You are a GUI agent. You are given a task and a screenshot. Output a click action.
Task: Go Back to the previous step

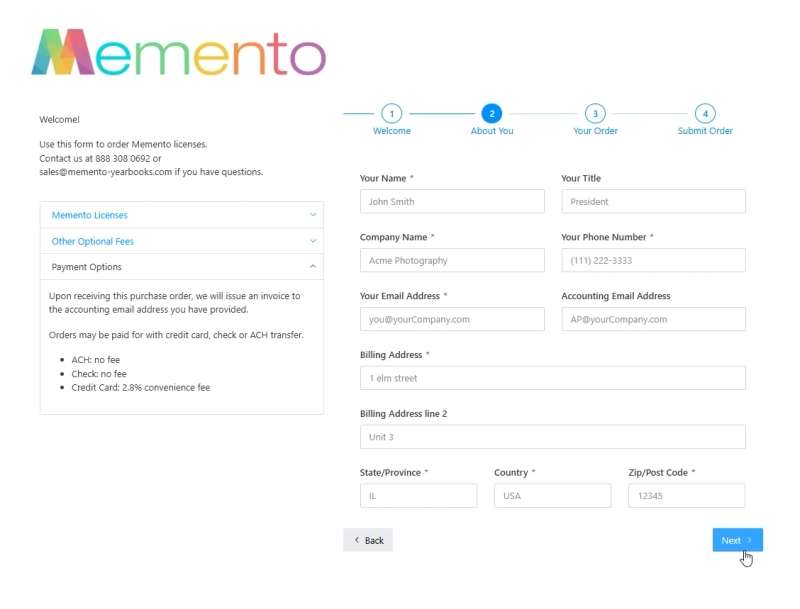click(368, 540)
